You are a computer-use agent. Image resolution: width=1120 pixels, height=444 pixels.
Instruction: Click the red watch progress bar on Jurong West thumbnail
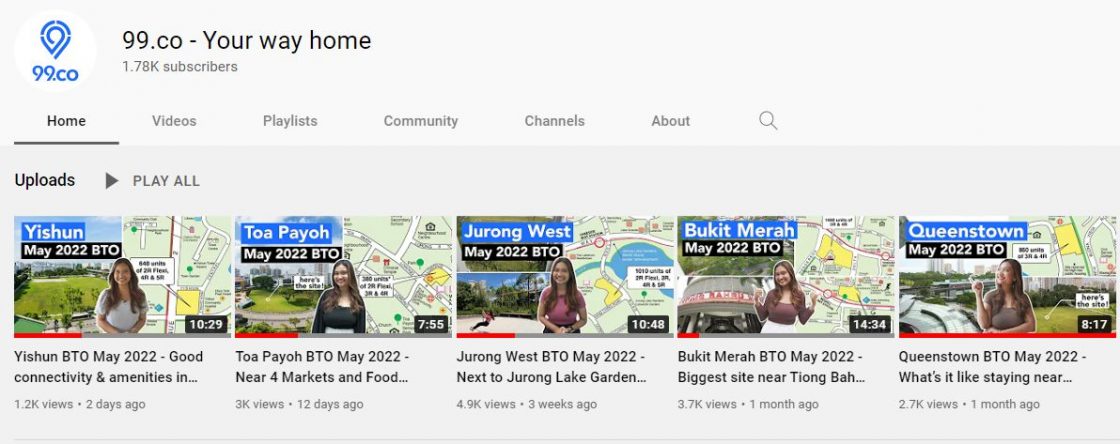[486, 335]
